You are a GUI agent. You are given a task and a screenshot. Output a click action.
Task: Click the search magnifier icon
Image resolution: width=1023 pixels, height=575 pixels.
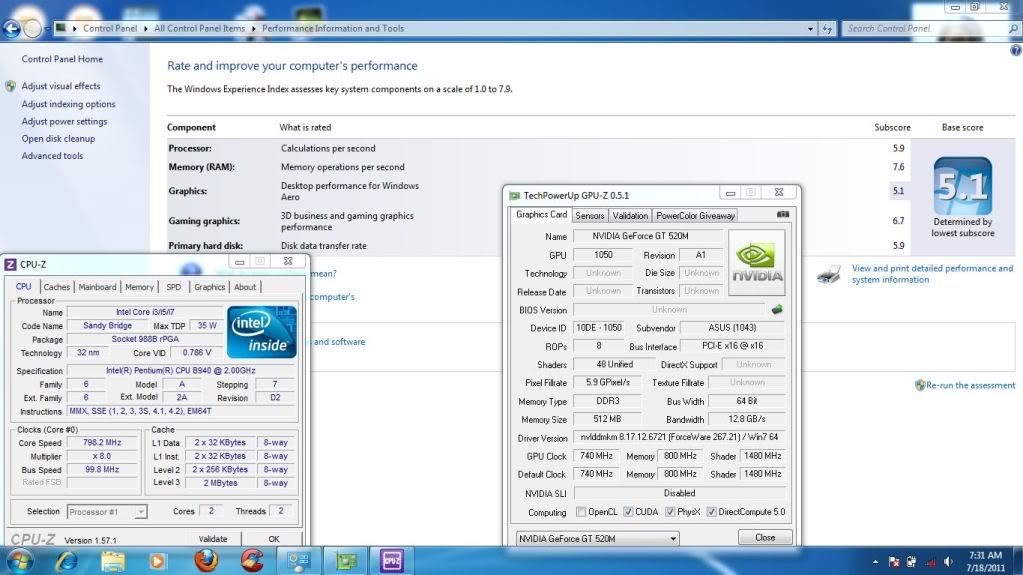(1013, 29)
